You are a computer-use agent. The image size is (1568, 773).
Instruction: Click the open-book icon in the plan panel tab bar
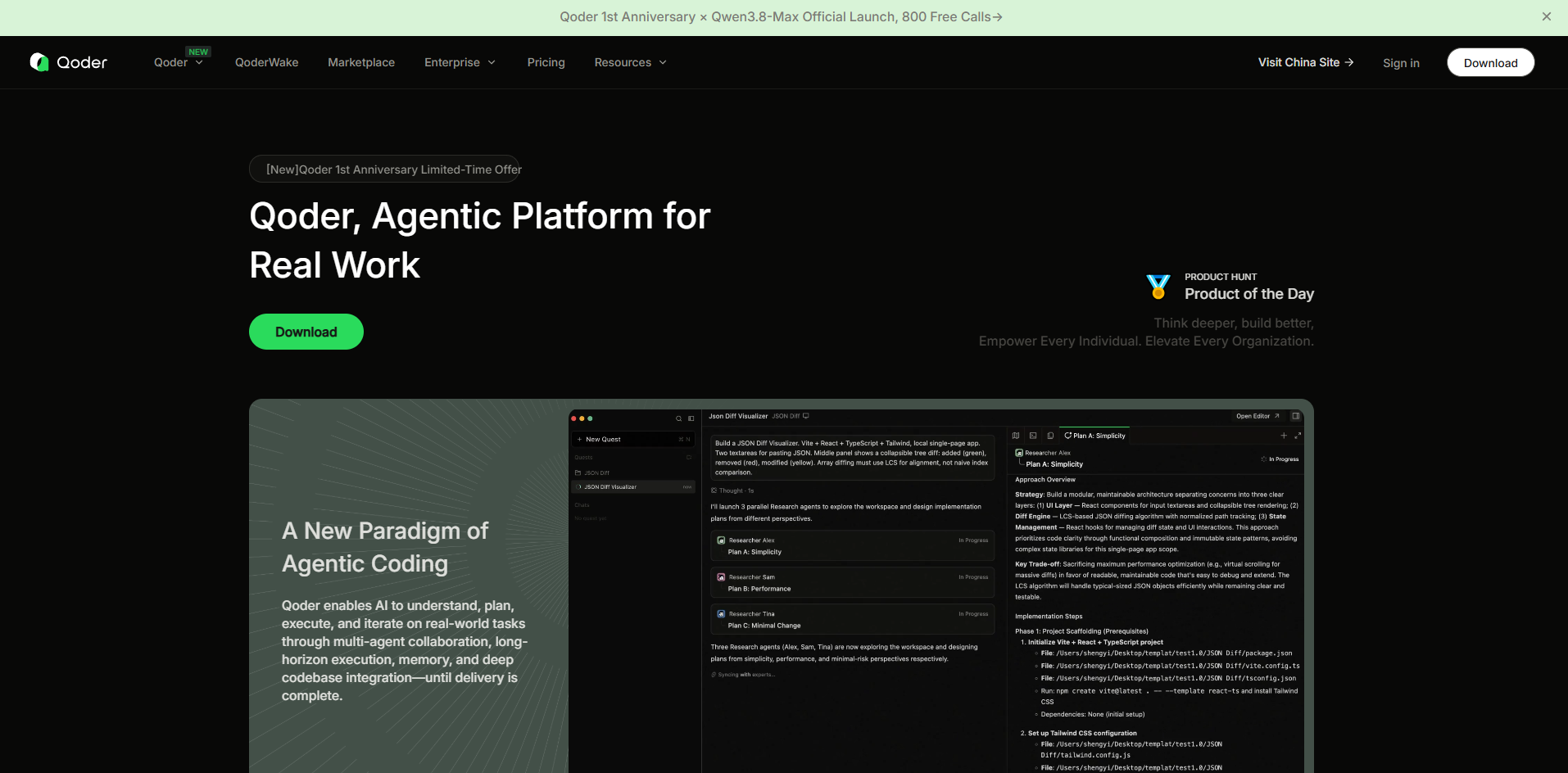[1016, 436]
